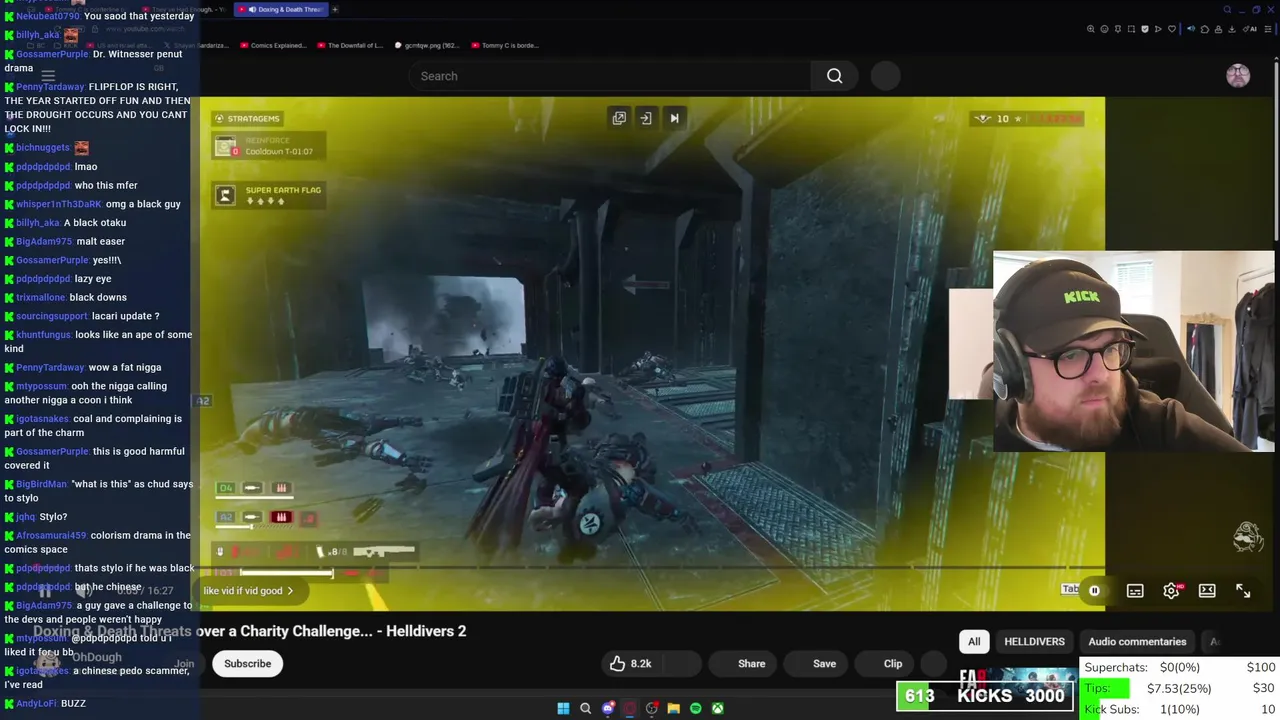The image size is (1280, 720).
Task: Open the Windows Start menu
Action: pyautogui.click(x=563, y=709)
